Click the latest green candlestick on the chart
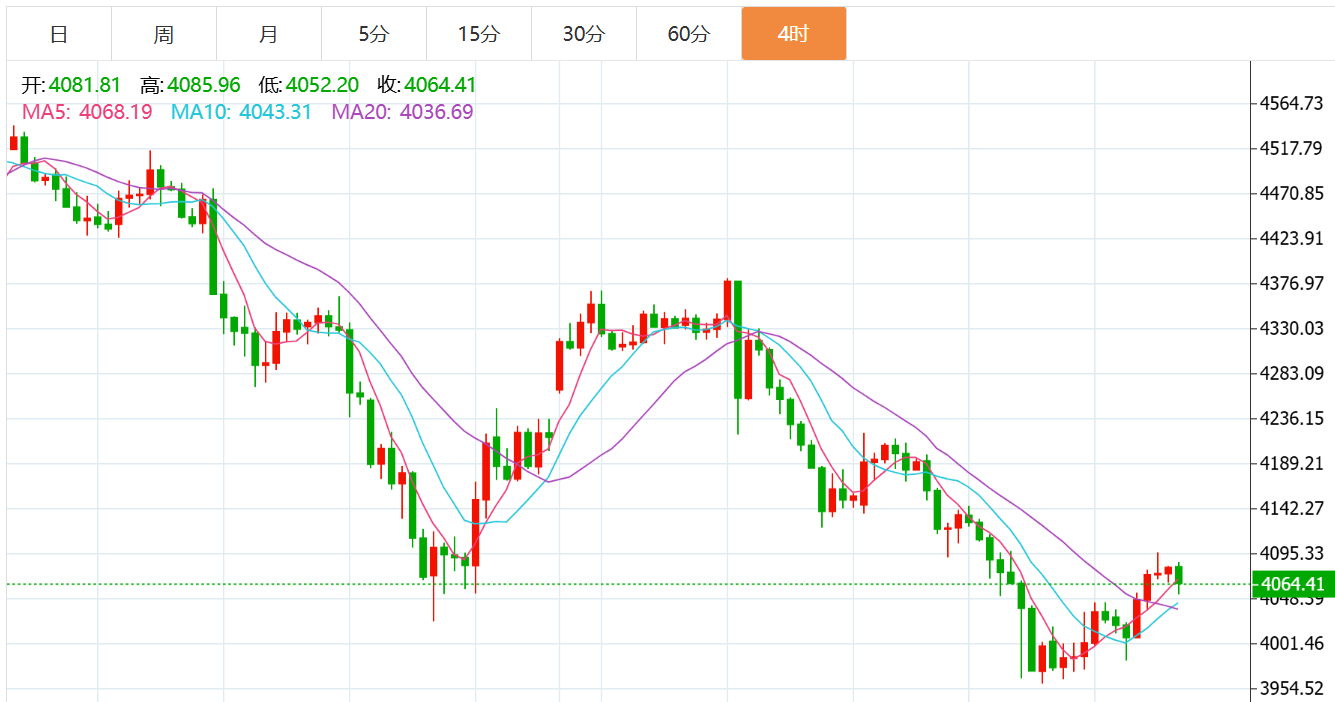This screenshot has width=1335, height=702. click(1180, 574)
